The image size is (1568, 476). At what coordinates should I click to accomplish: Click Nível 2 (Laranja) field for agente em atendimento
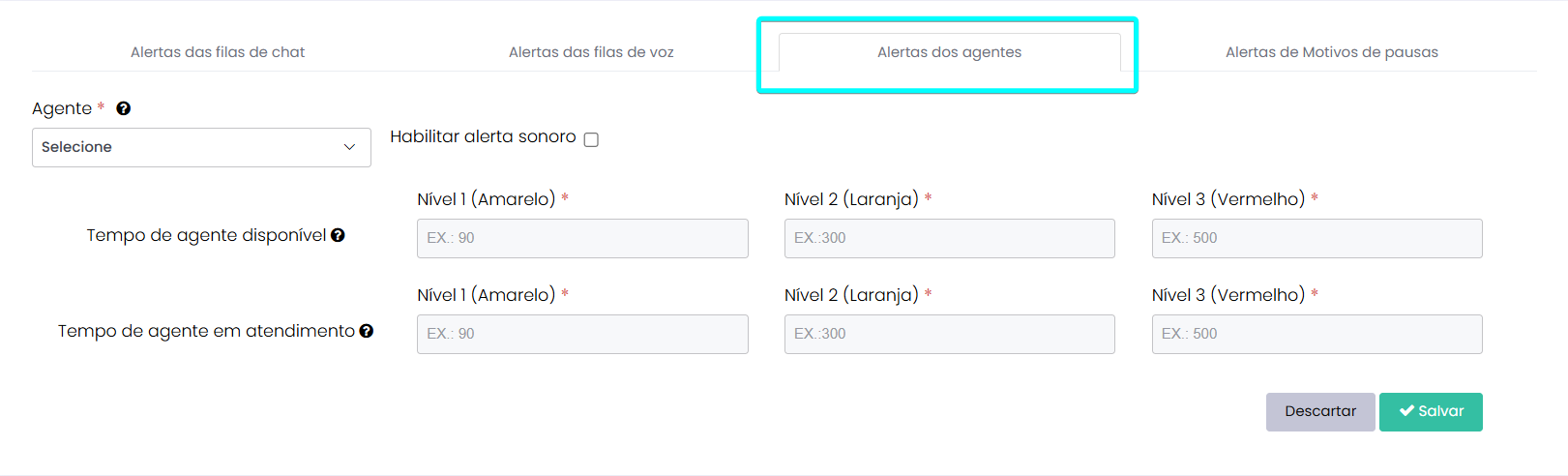[949, 334]
